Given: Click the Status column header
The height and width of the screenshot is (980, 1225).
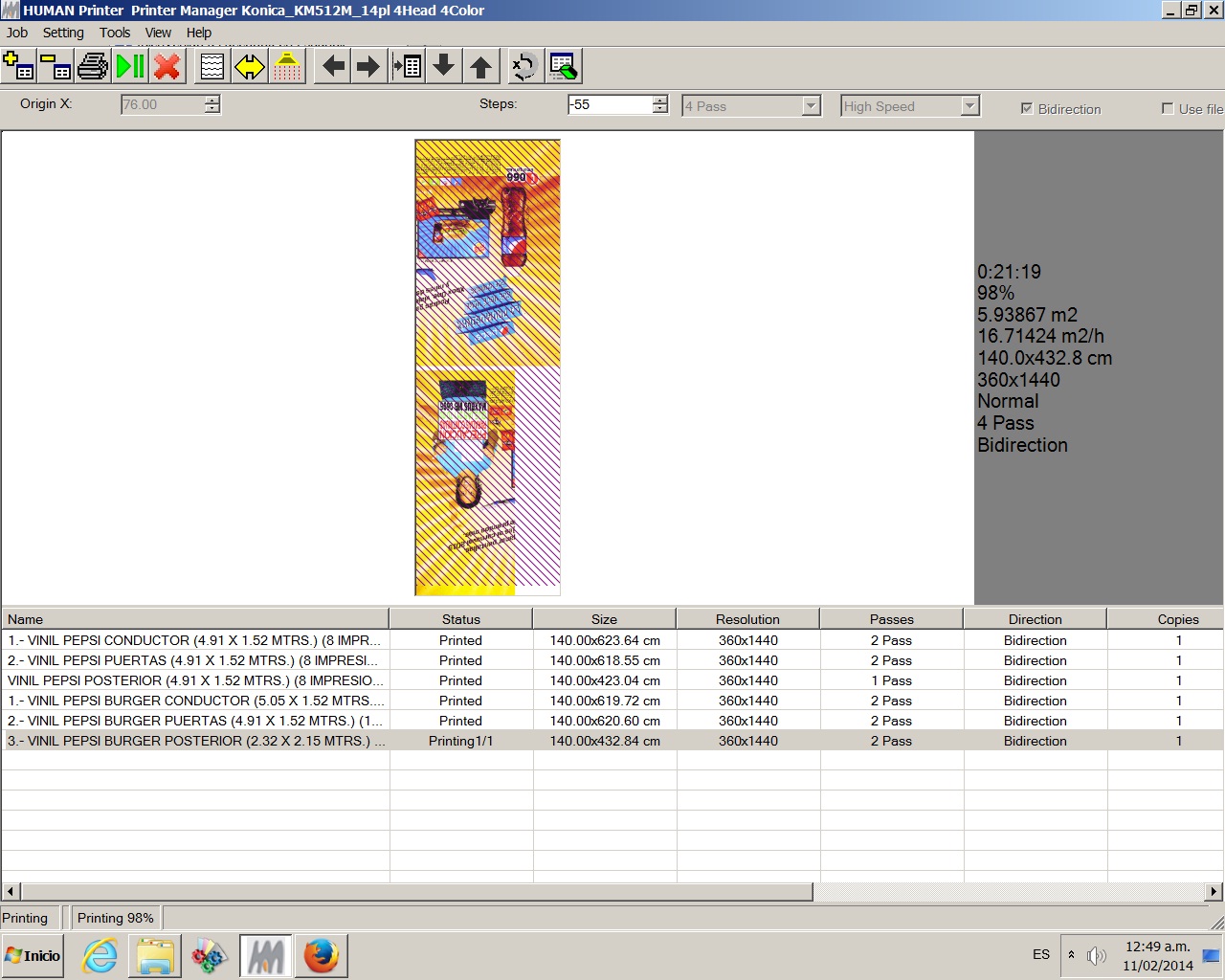Looking at the screenshot, I should click(x=460, y=619).
